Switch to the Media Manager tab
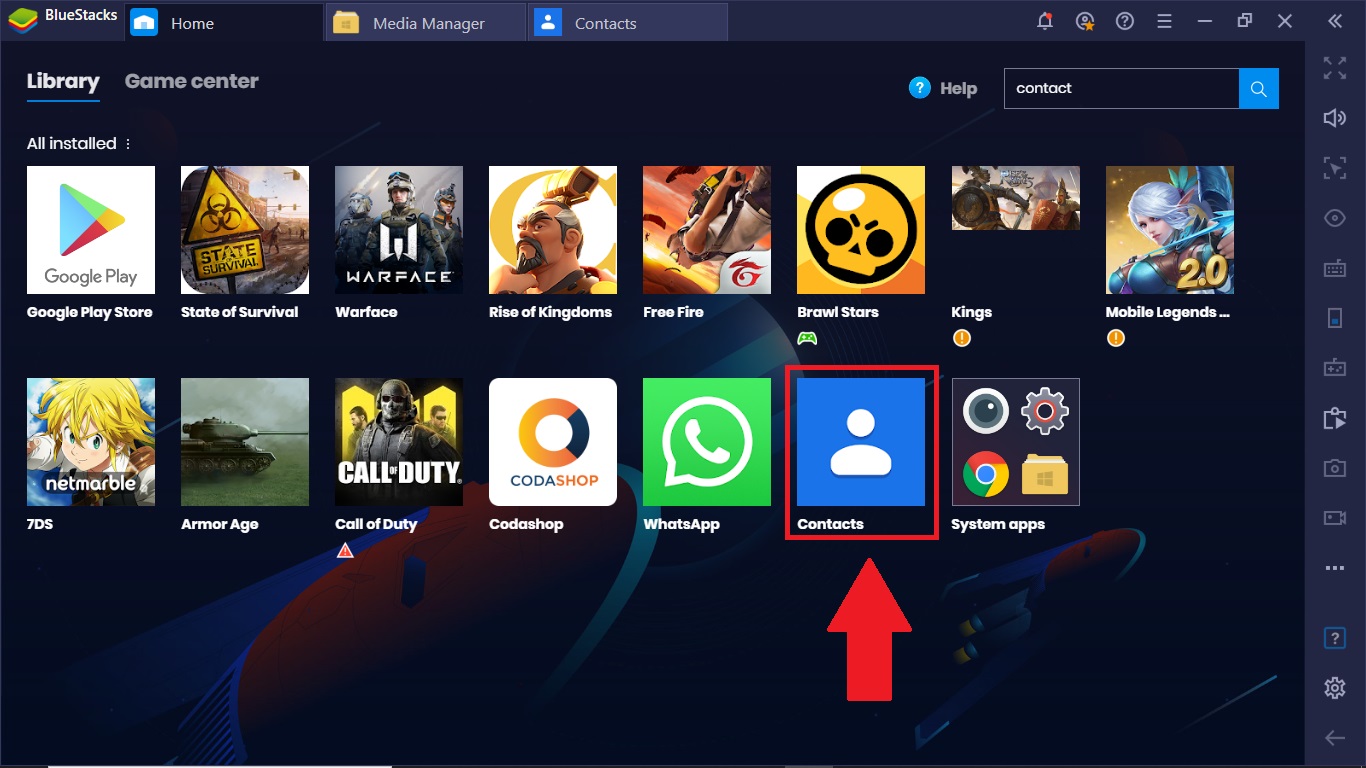This screenshot has width=1366, height=768. 426,23
